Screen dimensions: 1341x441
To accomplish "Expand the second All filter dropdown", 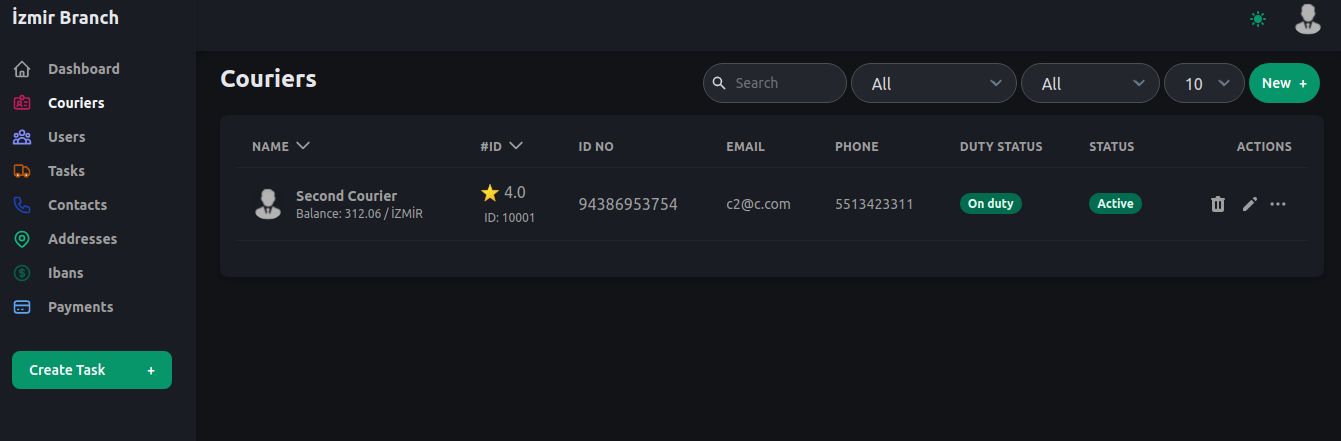I will [1090, 84].
